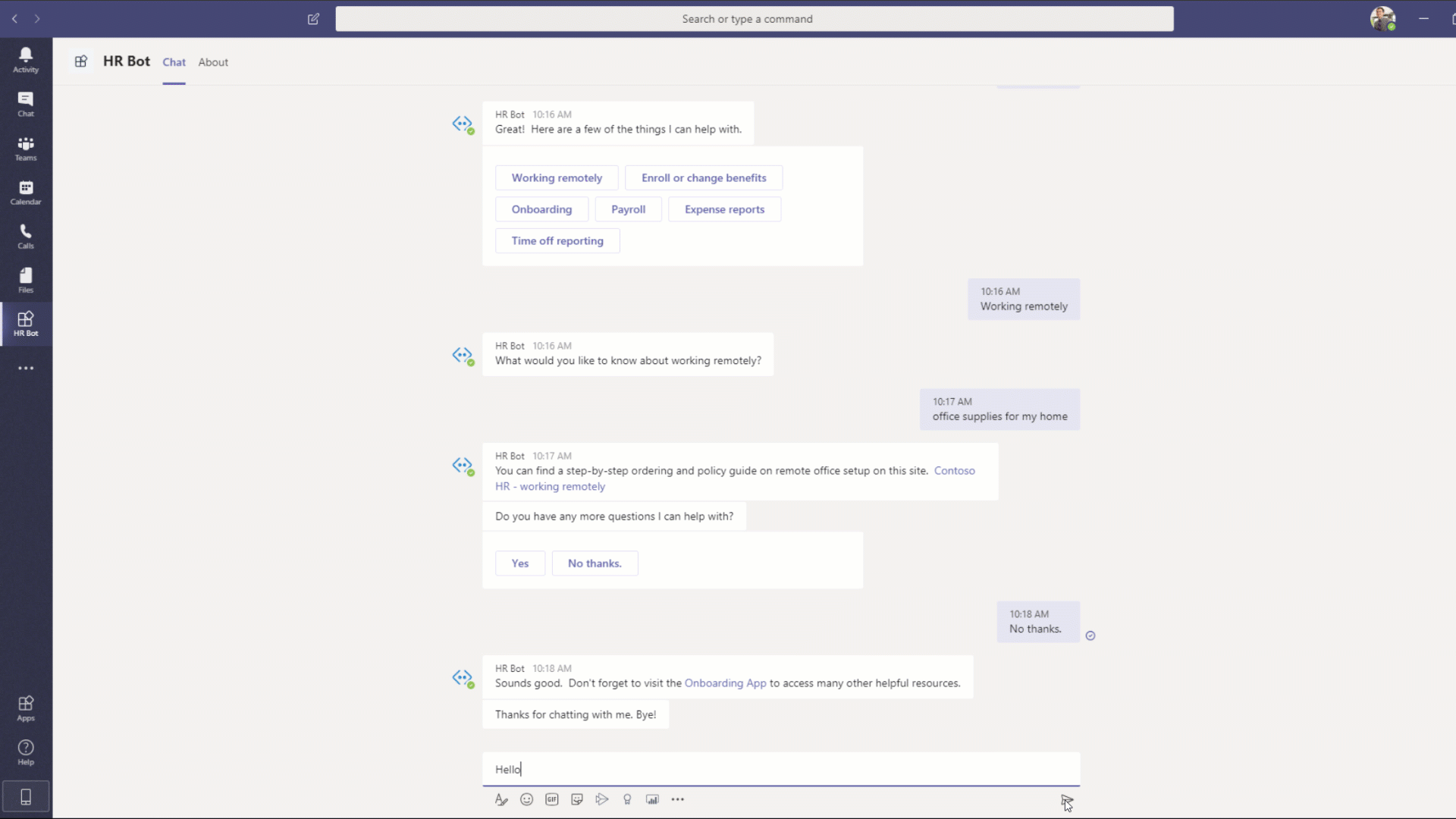Type in the message input field
Image resolution: width=1456 pixels, height=819 pixels.
[x=780, y=769]
